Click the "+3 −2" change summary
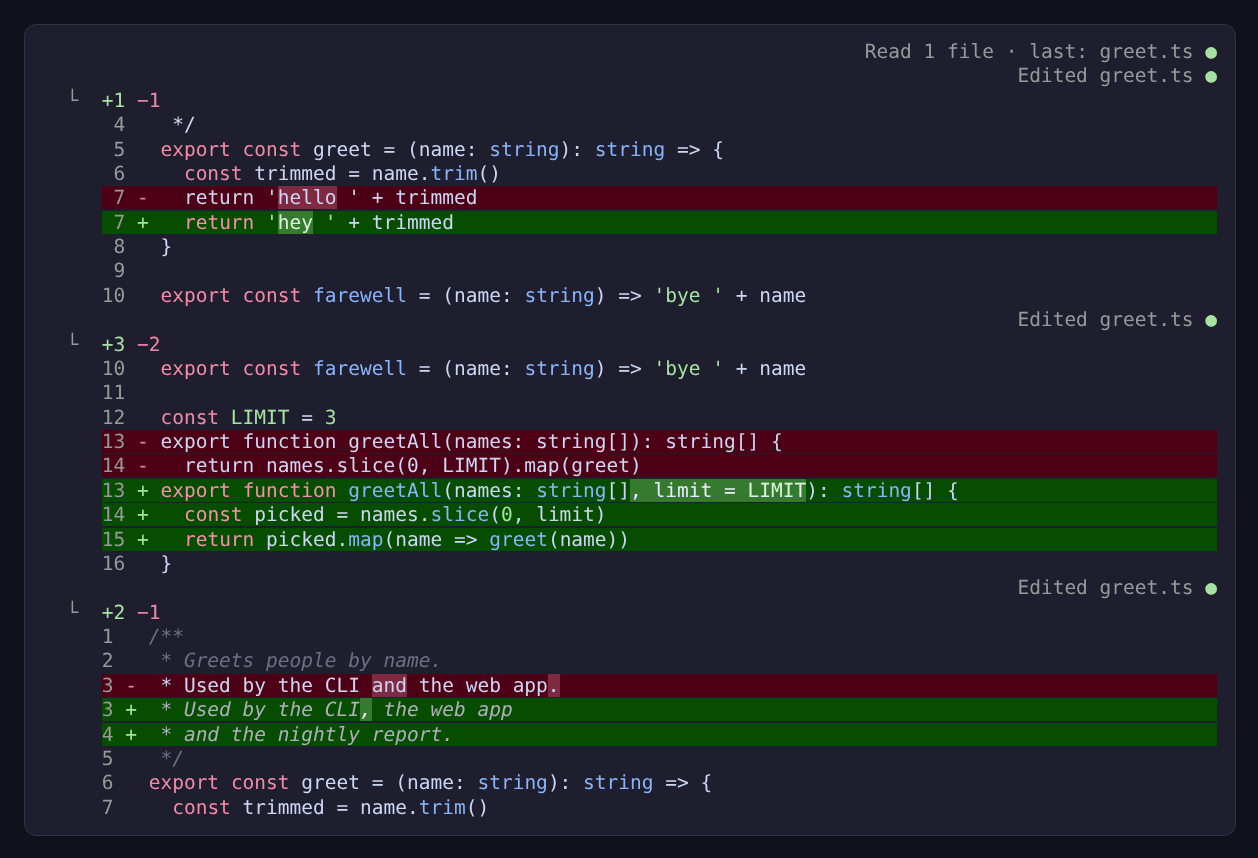Screen dimensions: 1258x858 coord(131,344)
